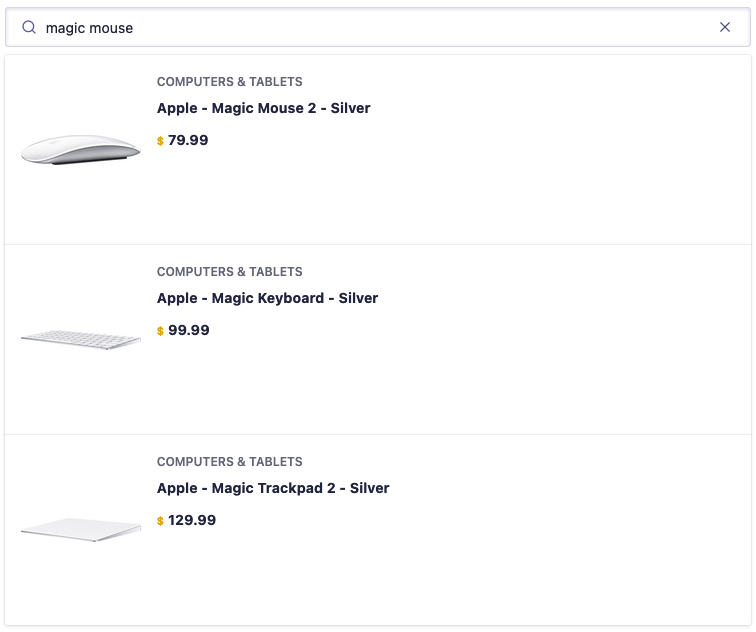This screenshot has width=756, height=632.
Task: Click inside the 'magic mouse' search field
Action: click(x=376, y=27)
